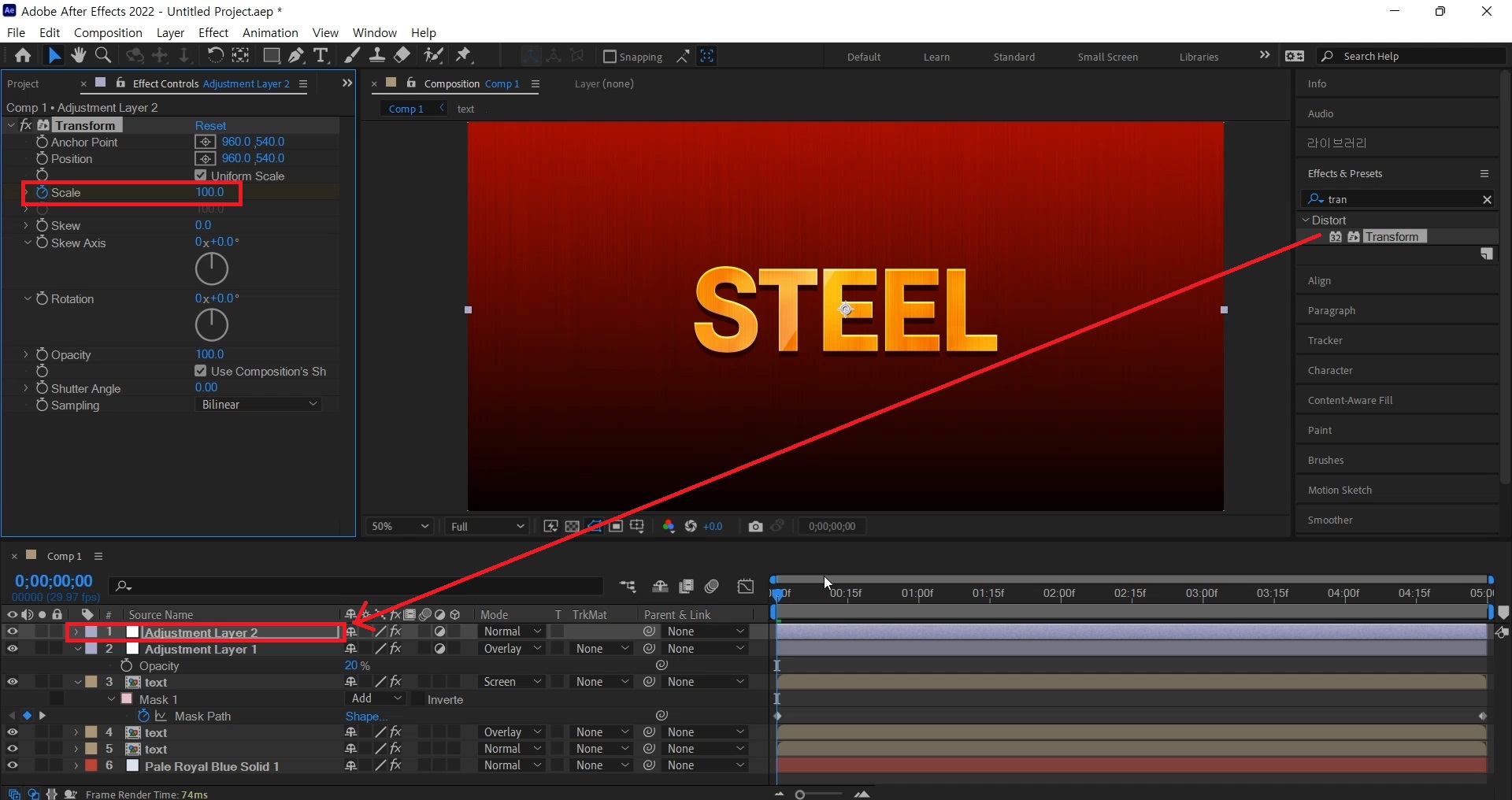Switch to the Learn workspace
Image resolution: width=1512 pixels, height=800 pixels.
[936, 57]
